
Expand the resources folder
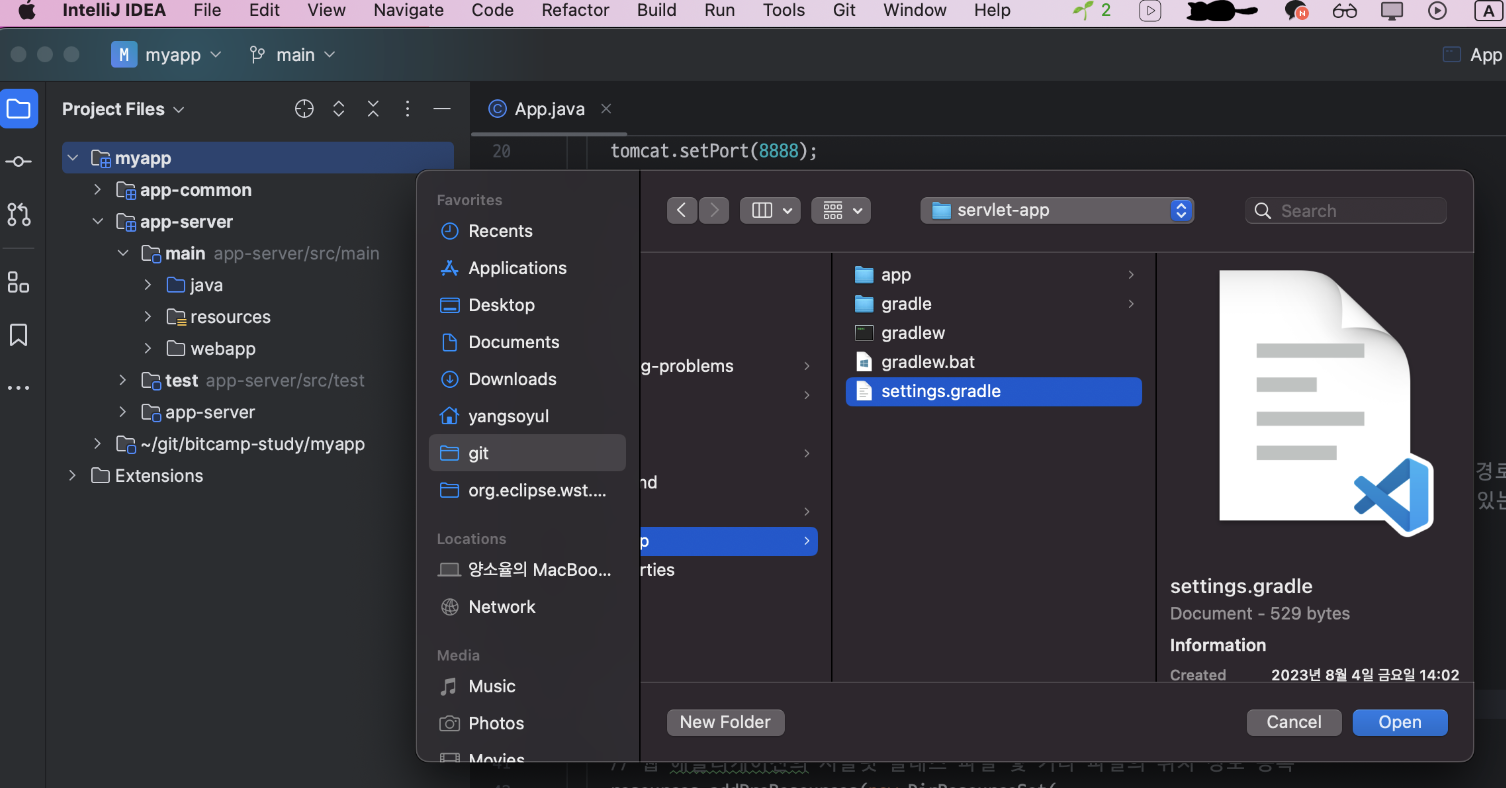(148, 317)
